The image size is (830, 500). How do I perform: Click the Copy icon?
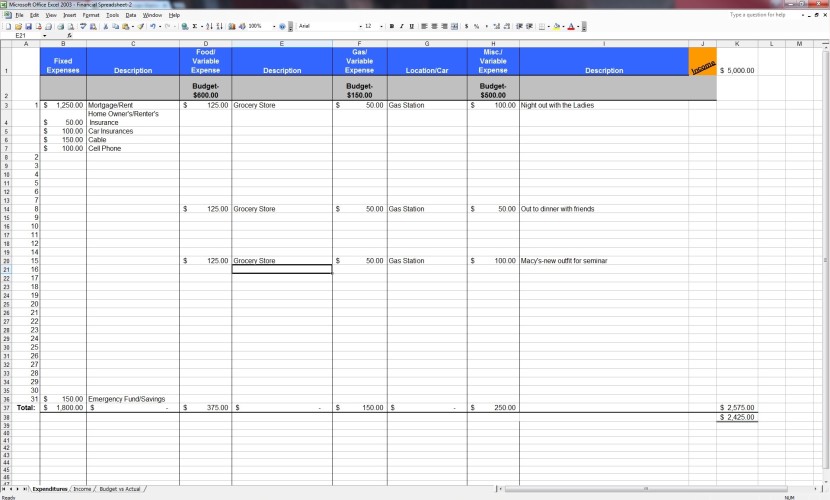pos(115,26)
